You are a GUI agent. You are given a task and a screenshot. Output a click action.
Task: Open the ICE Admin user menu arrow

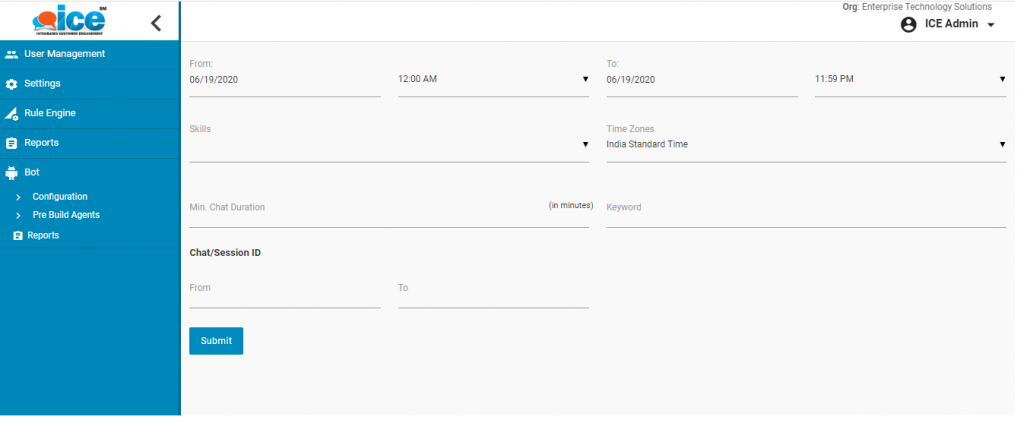pos(990,25)
